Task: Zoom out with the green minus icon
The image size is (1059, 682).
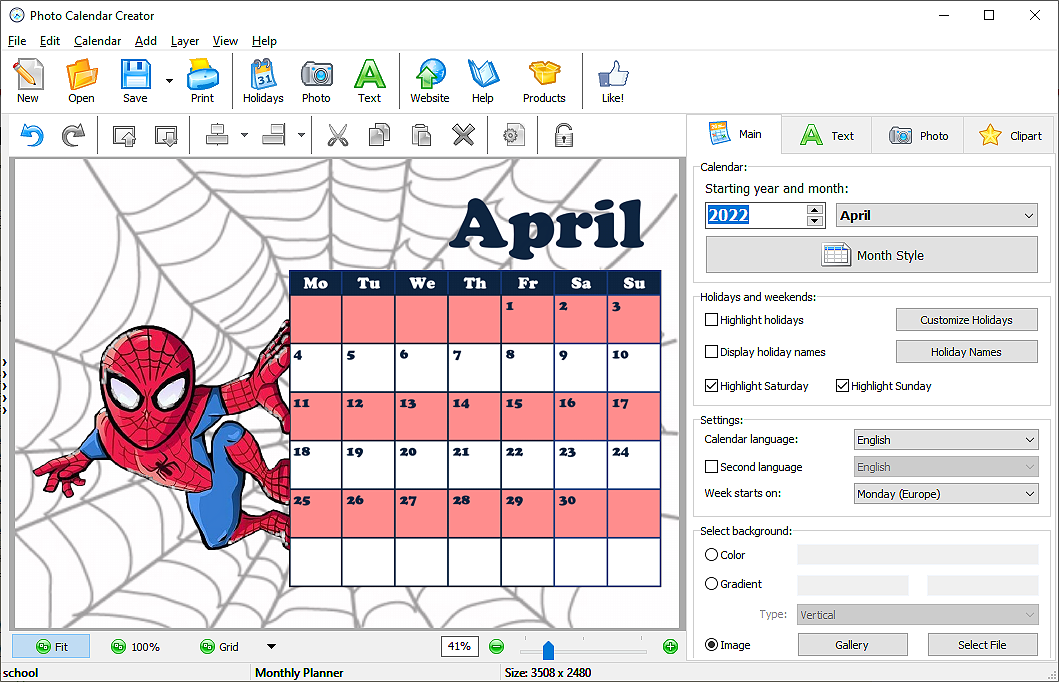Action: (x=496, y=646)
